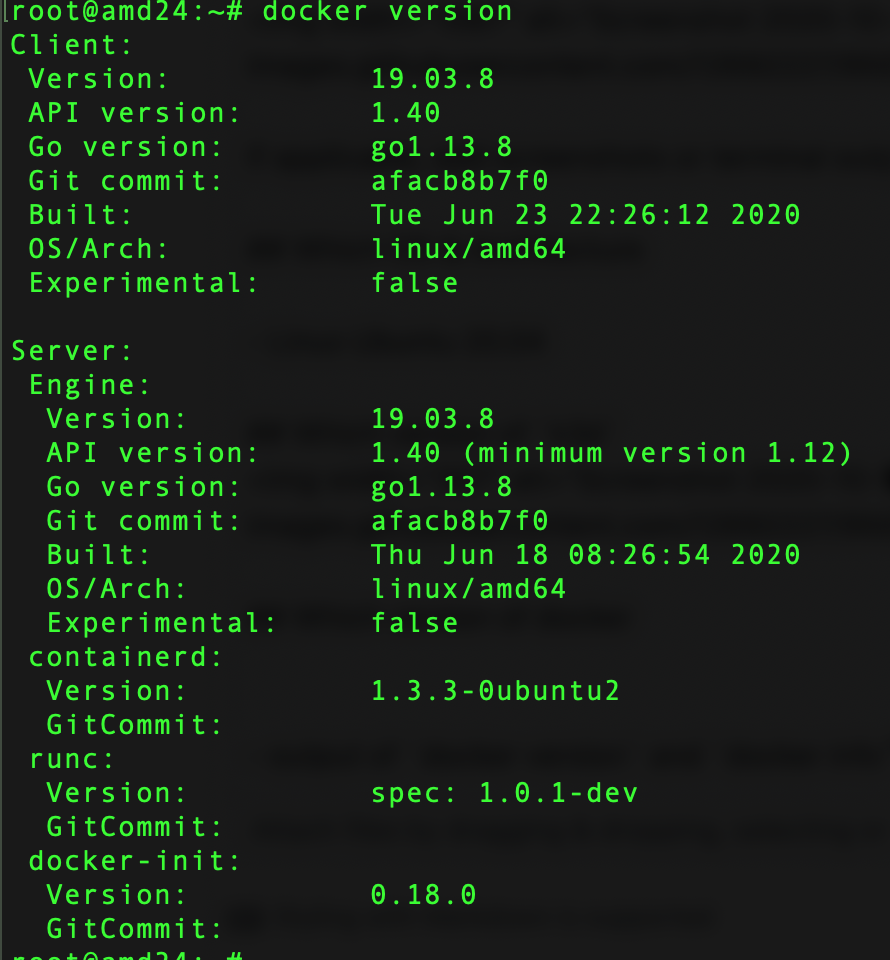Viewport: 890px width, 960px height.
Task: Click the 'GitCommit:' label under docker-init
Action: pos(134,929)
